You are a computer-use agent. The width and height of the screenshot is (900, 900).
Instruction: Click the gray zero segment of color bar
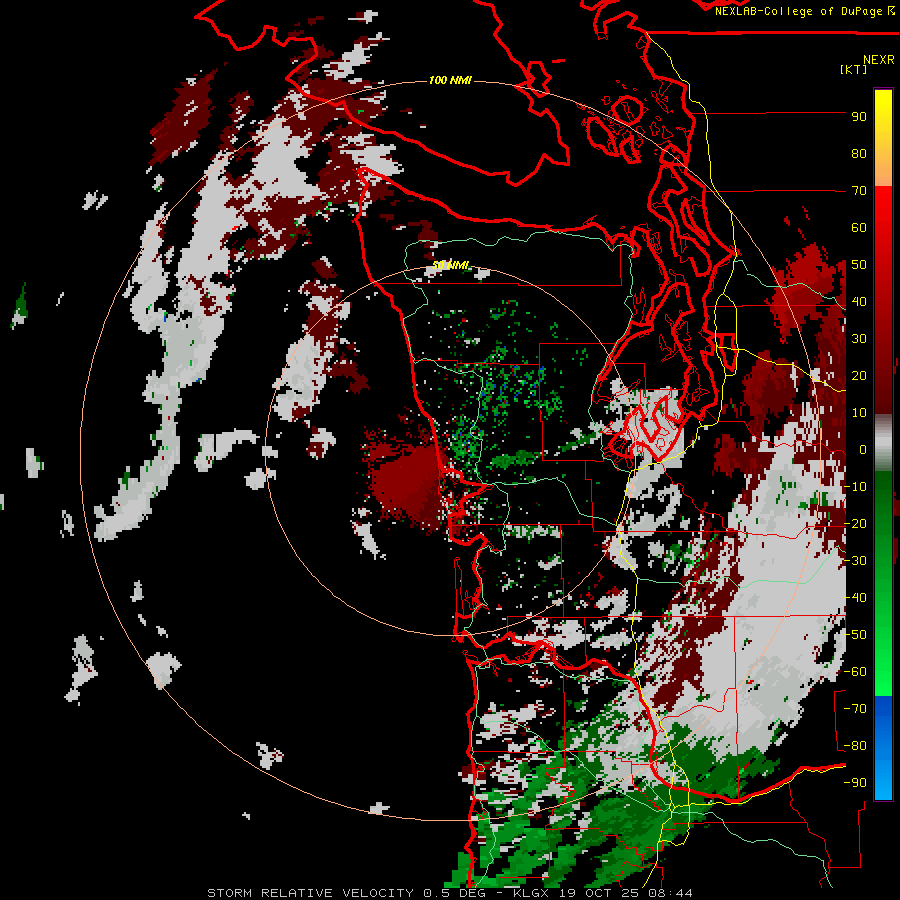click(x=883, y=443)
